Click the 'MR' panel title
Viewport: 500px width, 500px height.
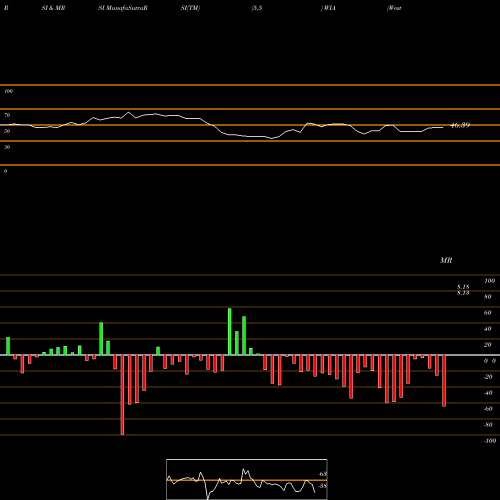click(446, 260)
